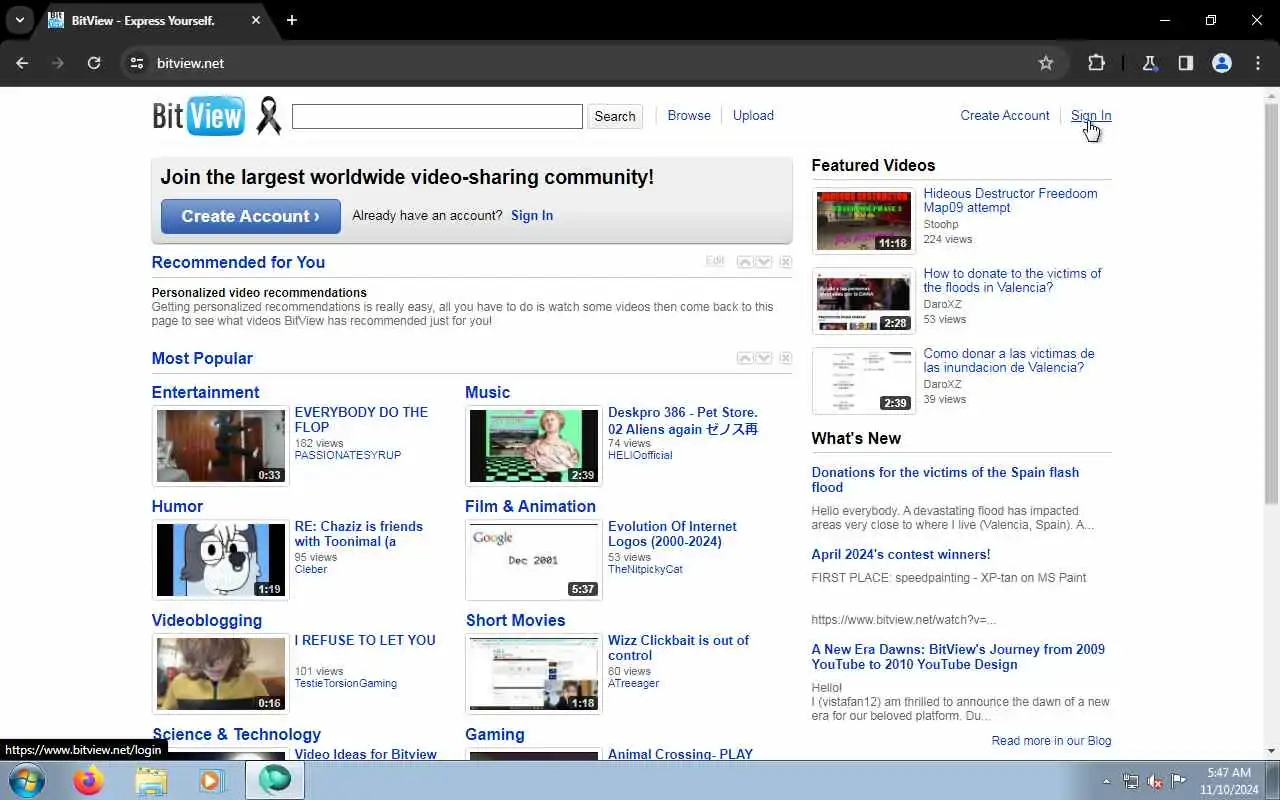This screenshot has width=1280, height=800.
Task: Open the network tray icon
Action: [1131, 781]
